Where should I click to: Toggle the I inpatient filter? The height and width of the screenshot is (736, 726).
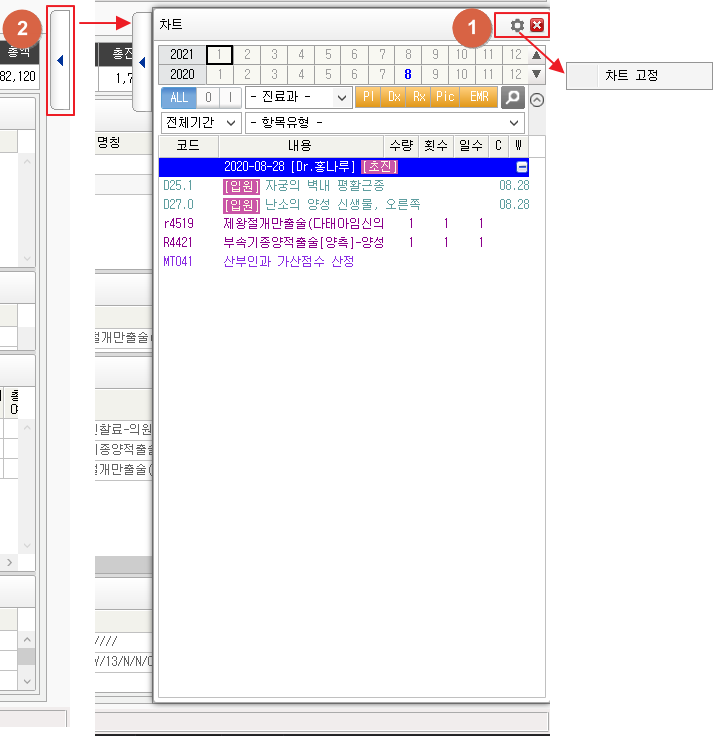(230, 97)
